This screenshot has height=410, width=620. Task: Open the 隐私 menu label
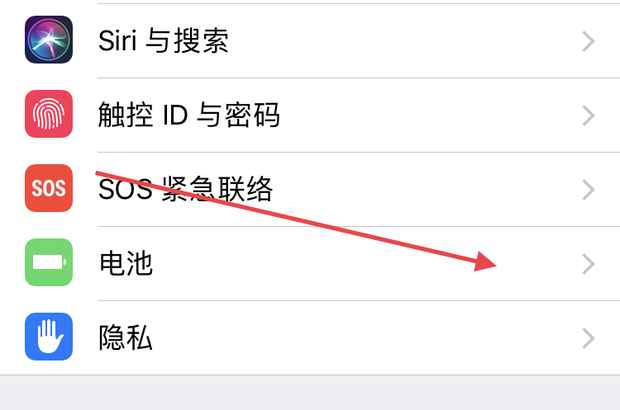point(126,338)
